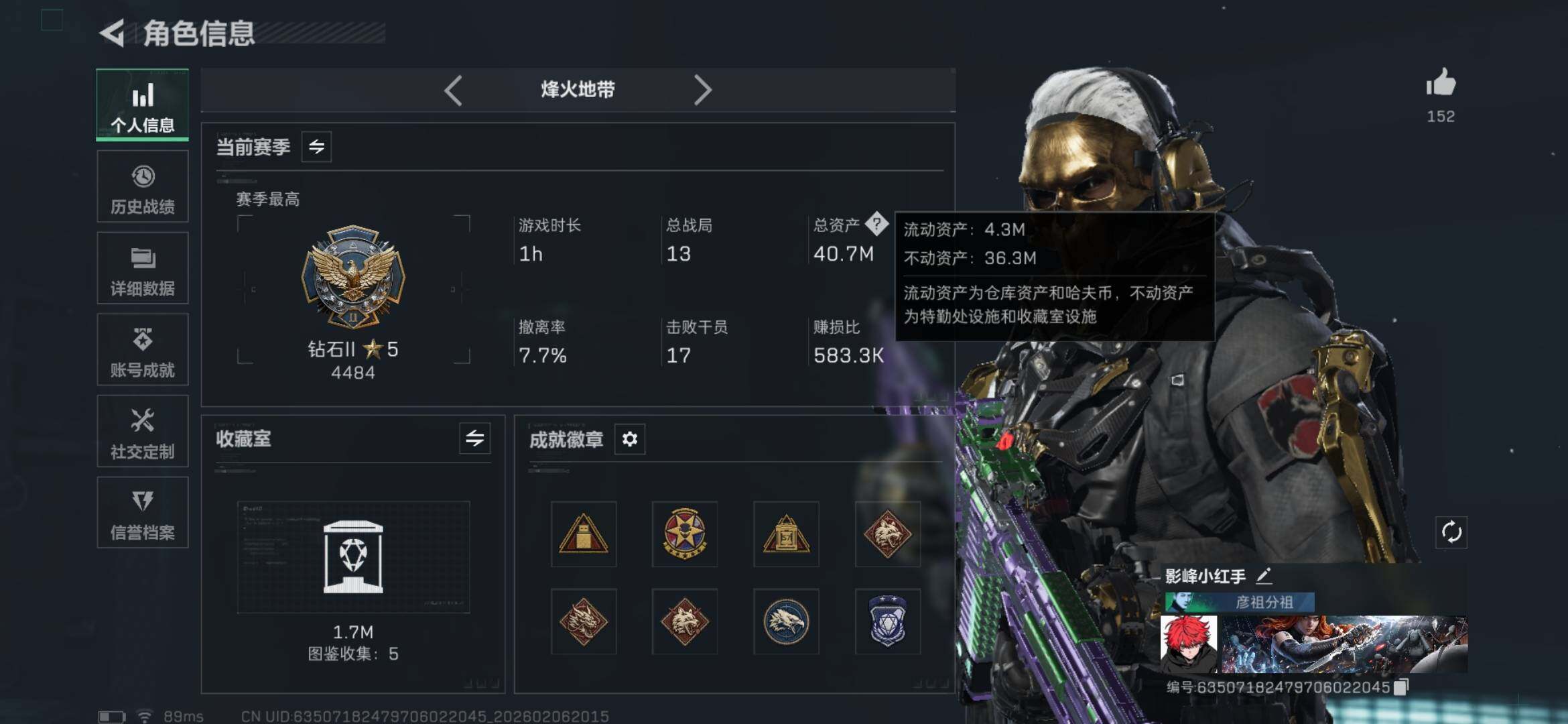Image resolution: width=1568 pixels, height=724 pixels.
Task: Click the rotate character refresh icon
Action: pyautogui.click(x=1451, y=532)
